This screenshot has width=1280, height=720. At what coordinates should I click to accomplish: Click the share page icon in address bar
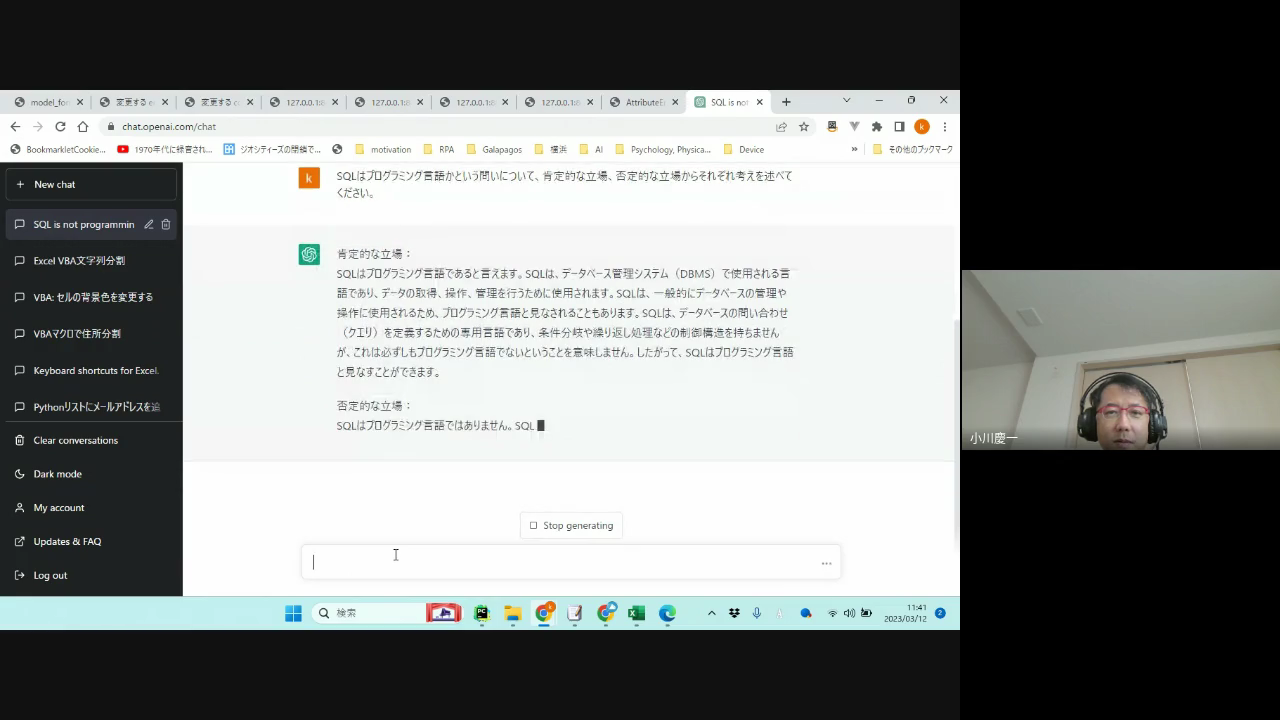point(781,127)
